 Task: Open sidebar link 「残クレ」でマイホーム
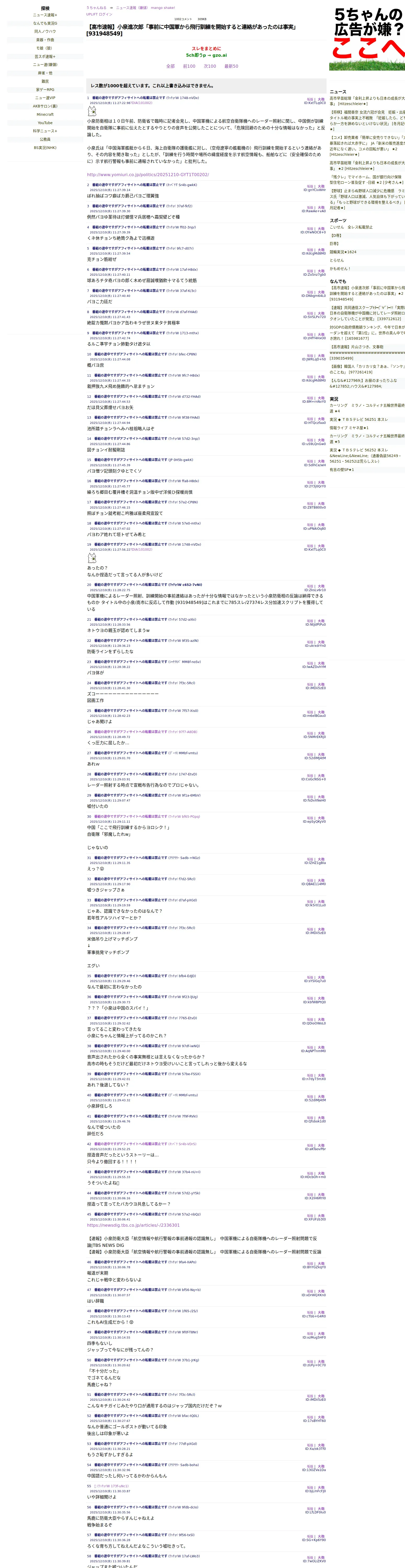tap(367, 180)
